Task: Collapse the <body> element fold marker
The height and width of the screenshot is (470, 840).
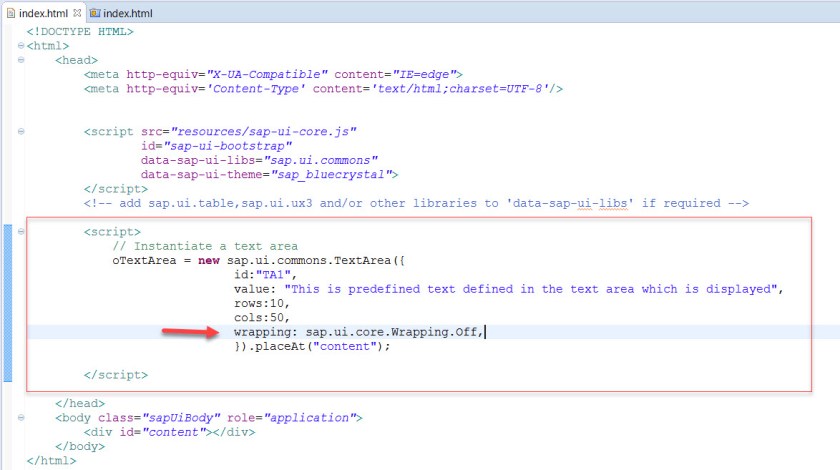Action: click(21, 417)
